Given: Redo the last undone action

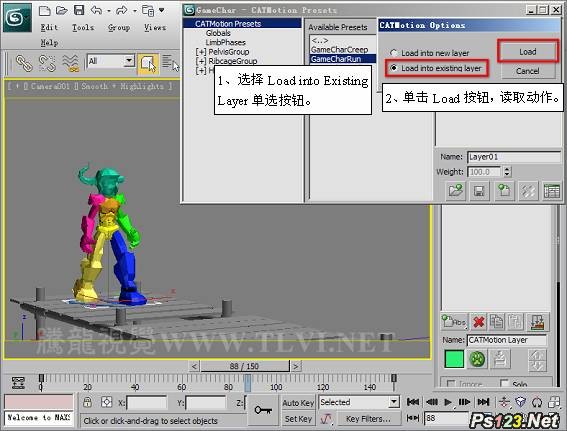Looking at the screenshot, I should point(122,10).
